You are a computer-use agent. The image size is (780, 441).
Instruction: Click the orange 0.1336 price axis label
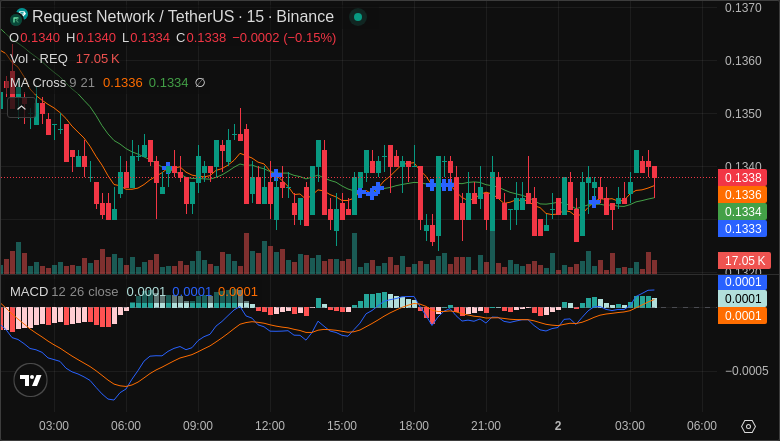(742, 194)
